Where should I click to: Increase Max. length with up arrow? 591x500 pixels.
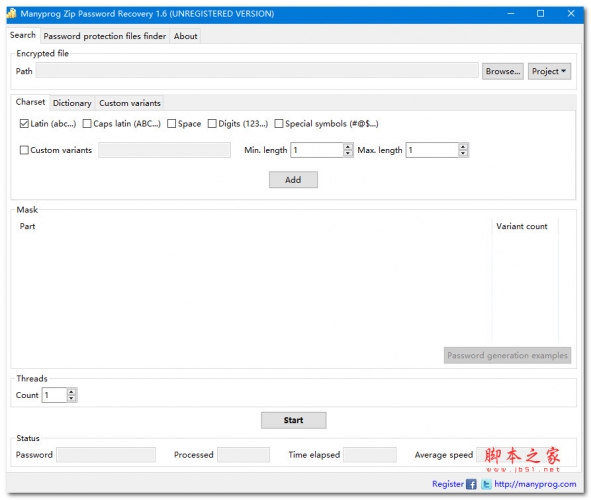click(x=463, y=147)
